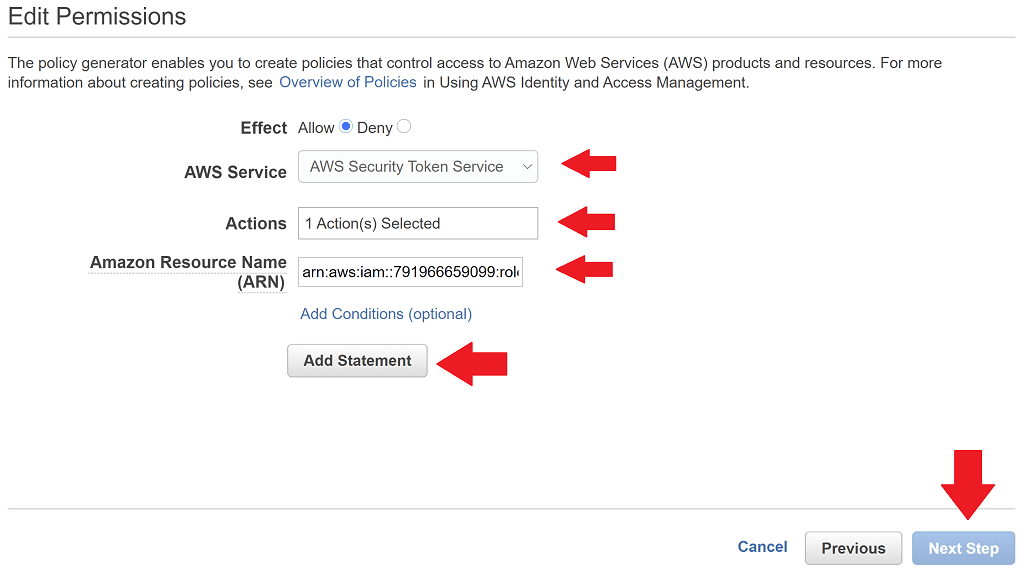Open the Overview of Policies link
This screenshot has height=575, width=1024.
(348, 83)
